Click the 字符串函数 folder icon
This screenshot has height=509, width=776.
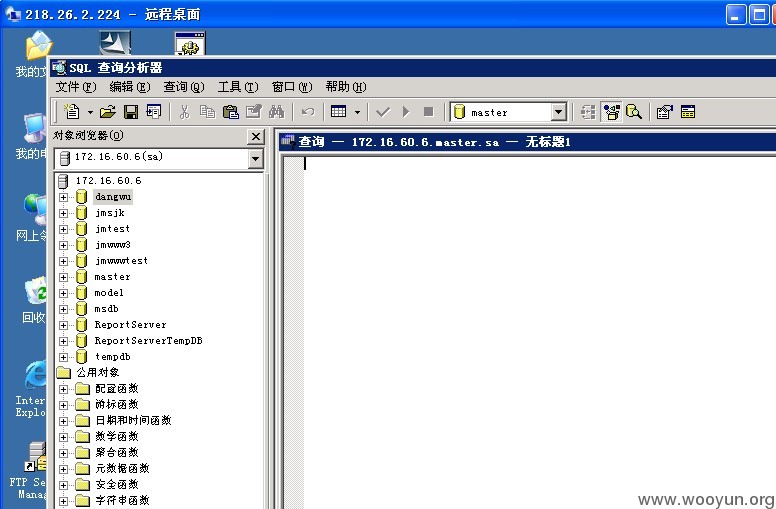click(x=82, y=500)
